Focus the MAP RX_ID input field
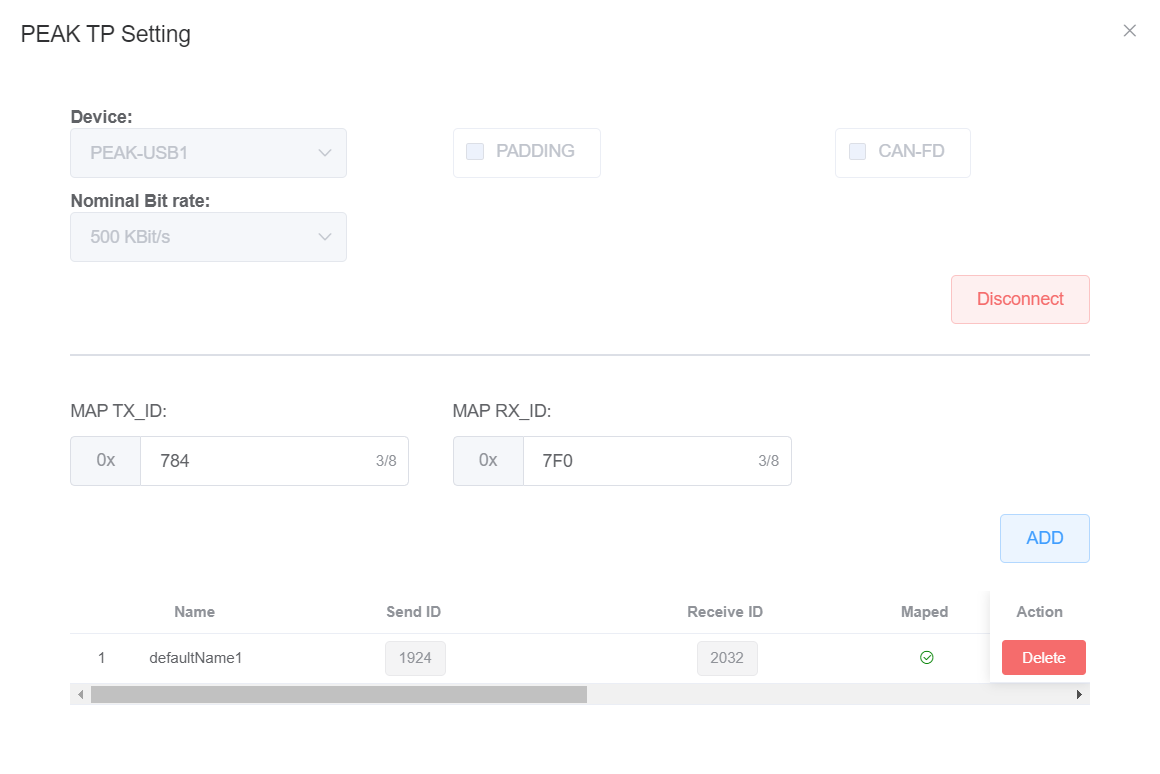Screen dimensions: 1160x774 [638, 461]
